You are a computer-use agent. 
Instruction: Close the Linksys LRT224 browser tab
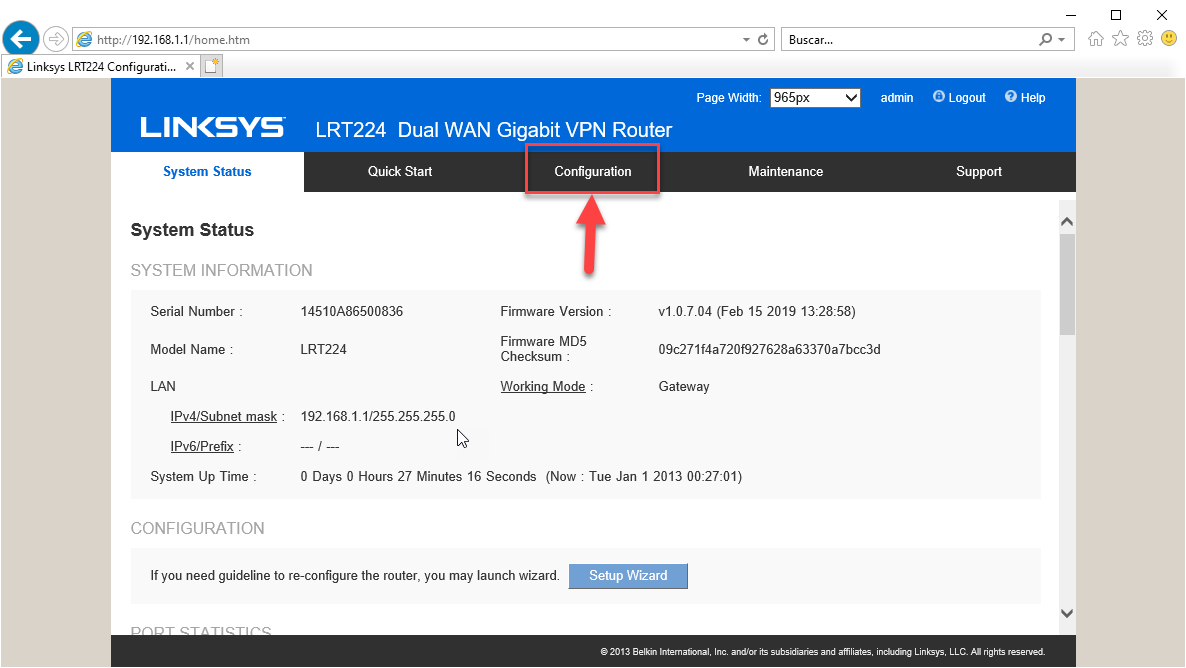point(190,66)
